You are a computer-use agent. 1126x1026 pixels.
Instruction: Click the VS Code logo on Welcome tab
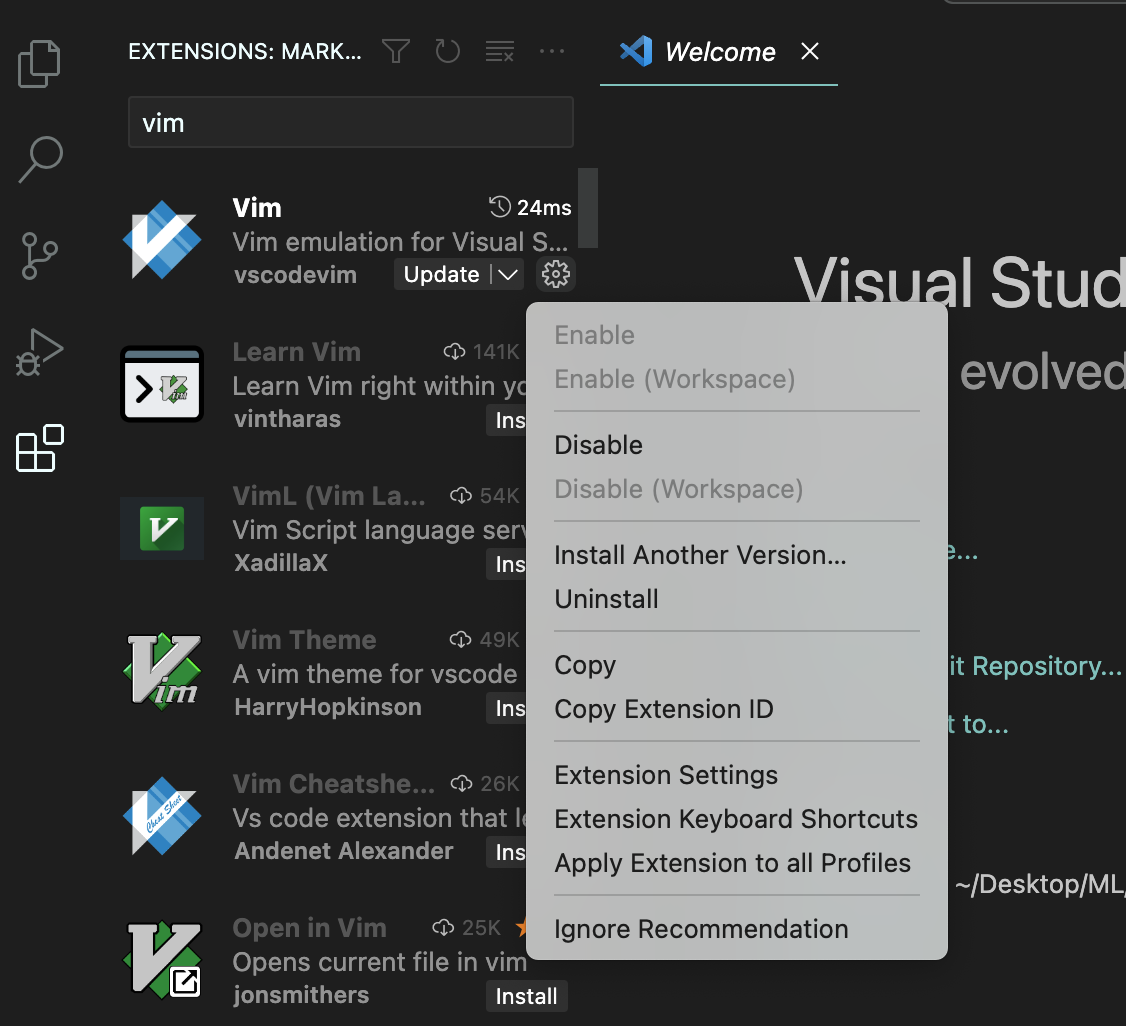[x=636, y=51]
